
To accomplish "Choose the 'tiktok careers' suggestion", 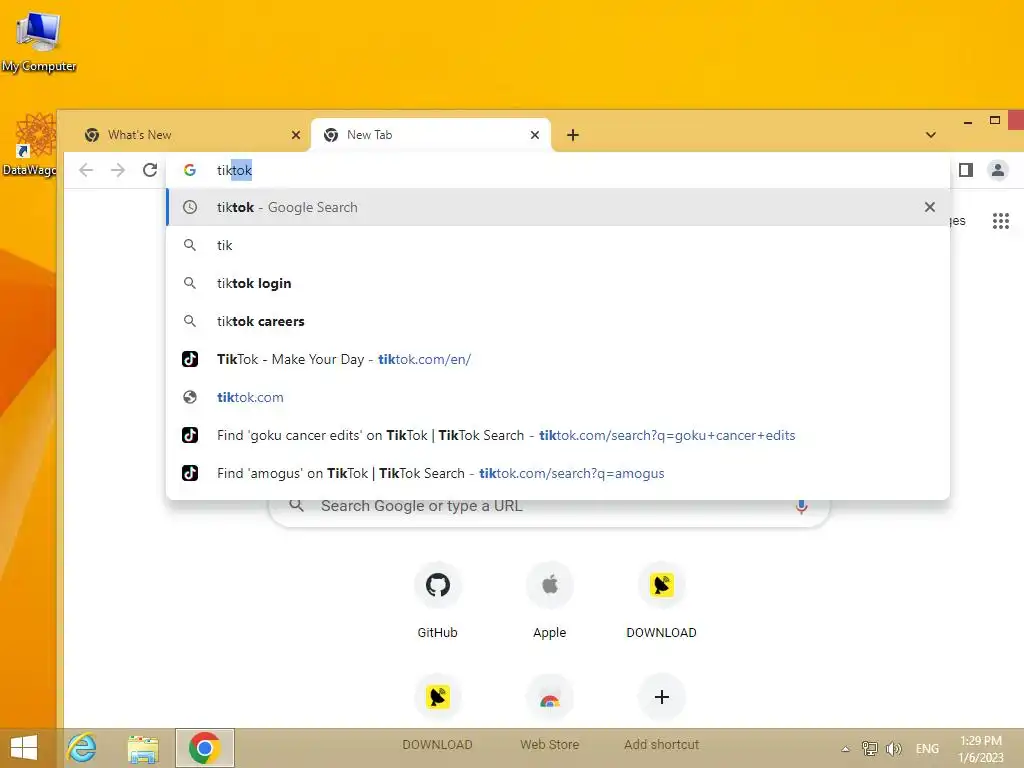I will (x=558, y=321).
